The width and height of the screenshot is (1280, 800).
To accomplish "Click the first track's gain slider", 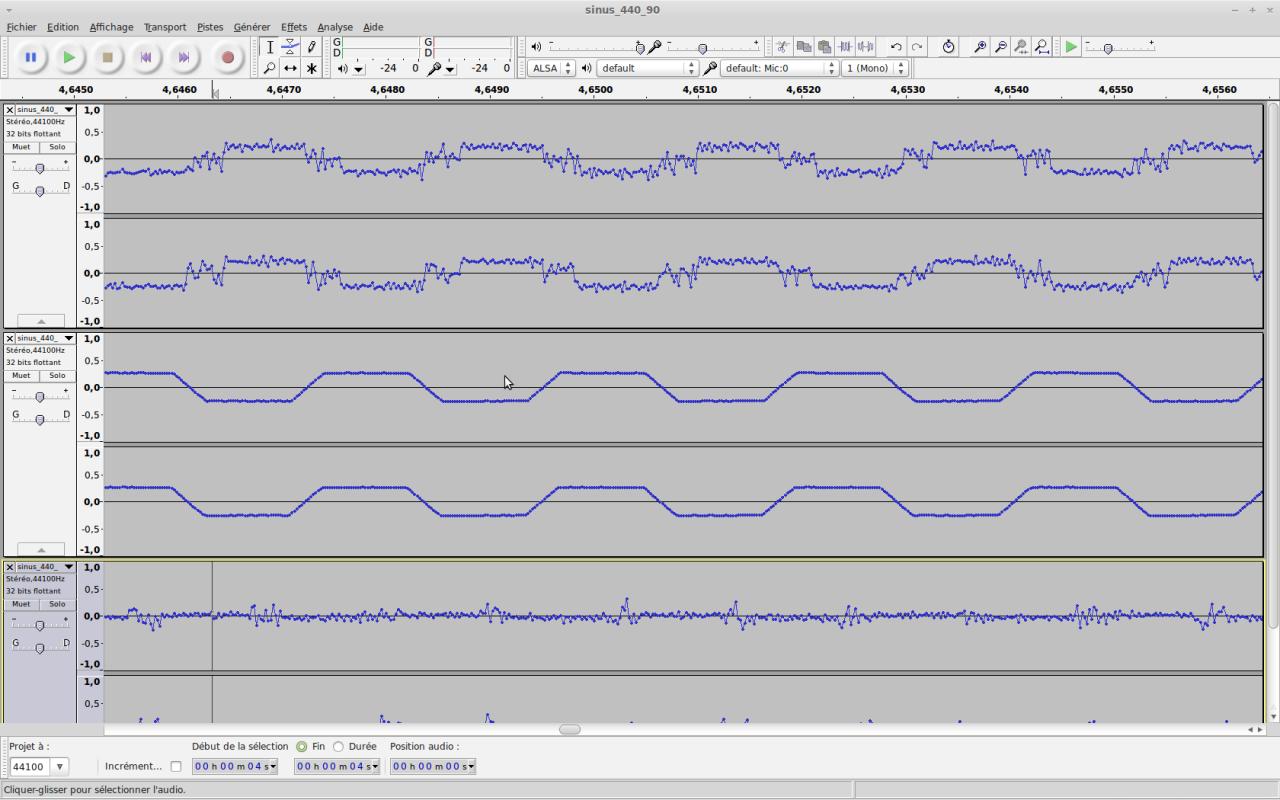I will [40, 168].
